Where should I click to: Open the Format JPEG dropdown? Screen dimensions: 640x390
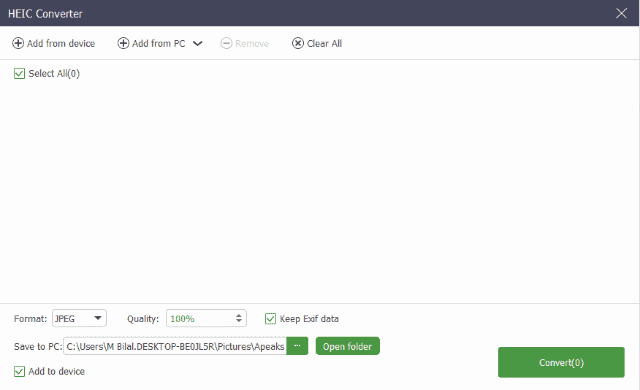(79, 318)
